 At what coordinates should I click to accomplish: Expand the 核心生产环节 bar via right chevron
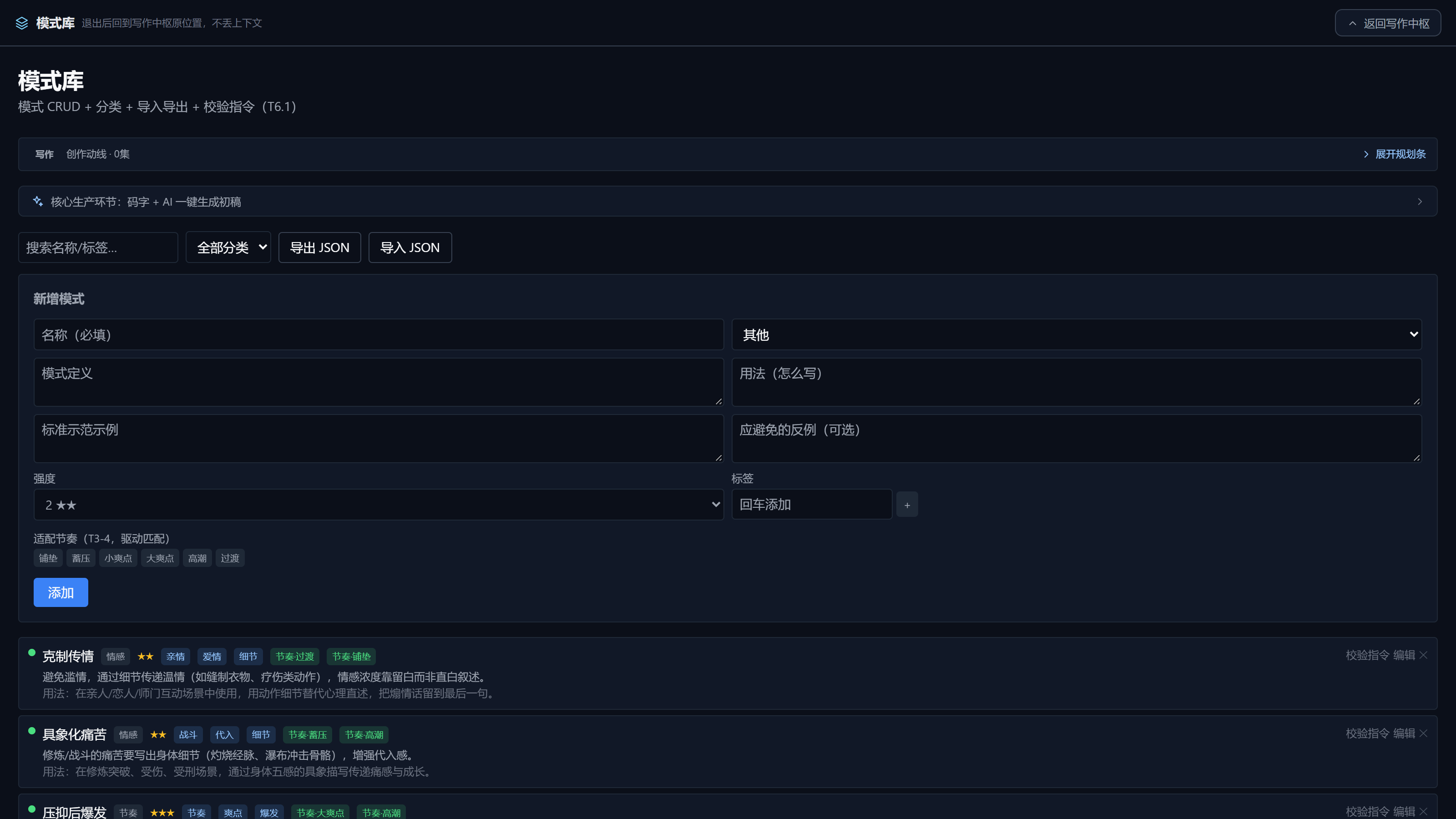click(1419, 202)
